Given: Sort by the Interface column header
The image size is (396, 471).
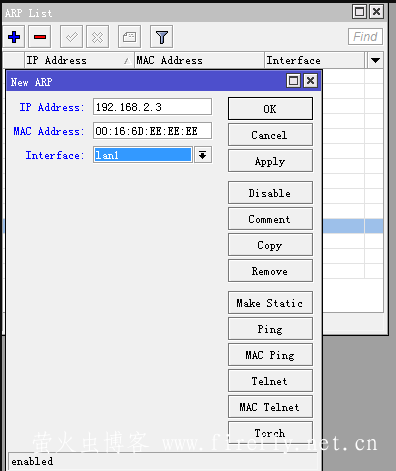Looking at the screenshot, I should 315,60.
